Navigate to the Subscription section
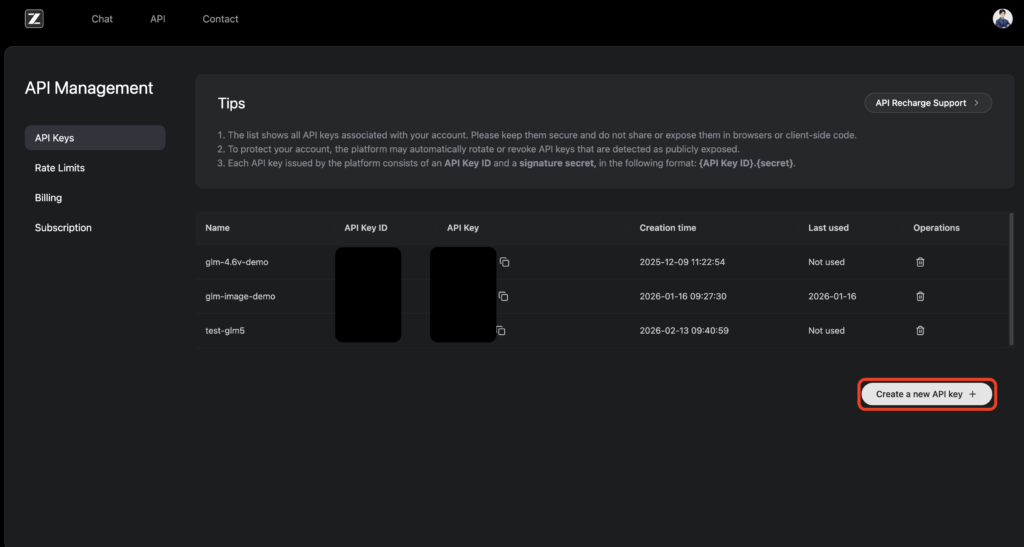The image size is (1024, 547). (63, 228)
